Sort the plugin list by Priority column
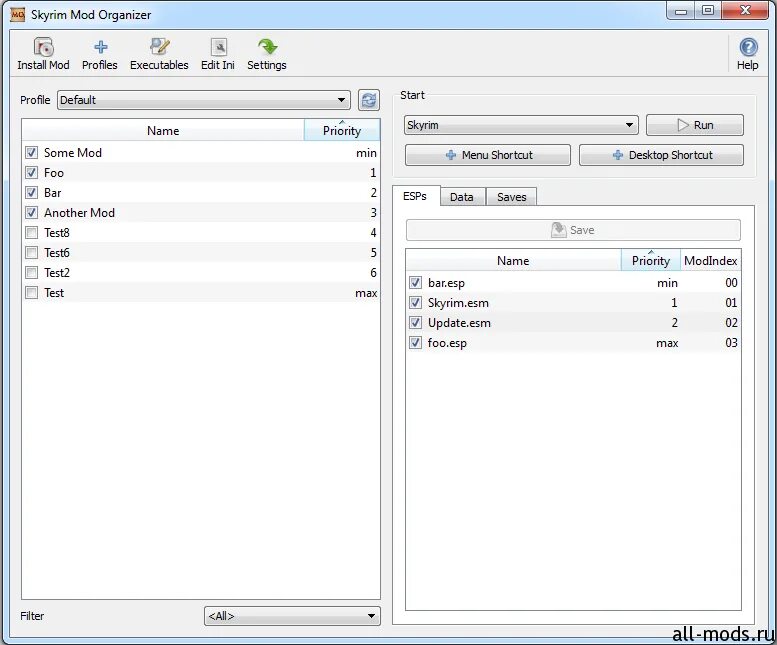Viewport: 777px width, 645px height. [x=651, y=261]
